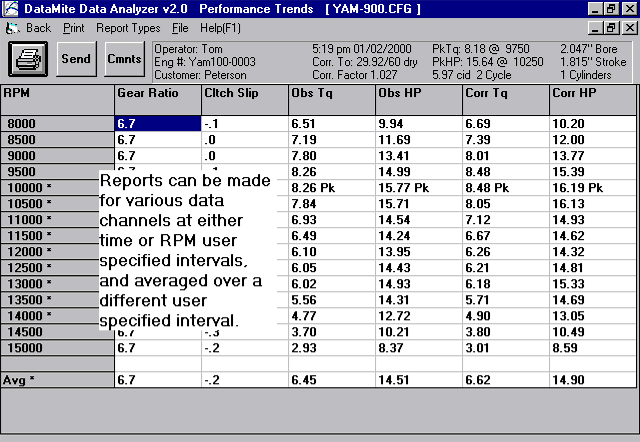
Task: Click Corr HP value 8.59 at 15000
Action: pyautogui.click(x=593, y=348)
